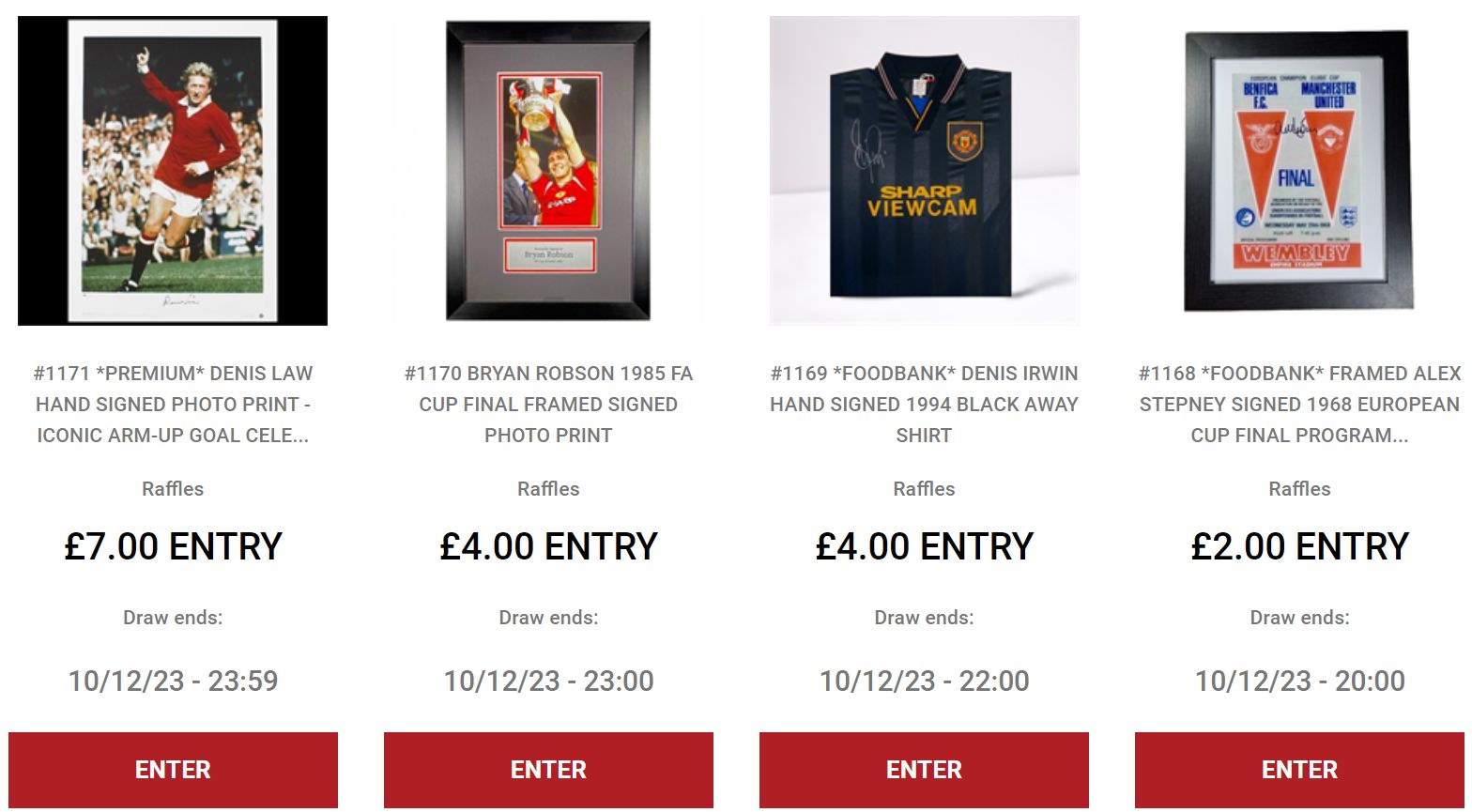Image resolution: width=1472 pixels, height=812 pixels.
Task: Open #1170 Bryan Robson 1985 FA Cup title
Action: (548, 404)
